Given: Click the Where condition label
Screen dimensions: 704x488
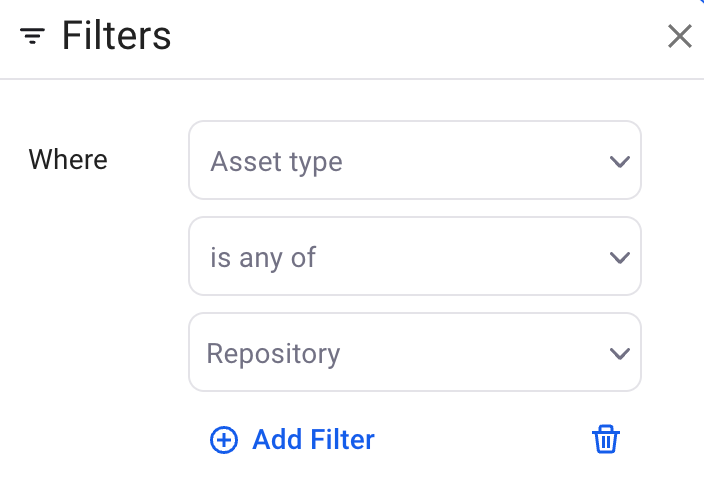Looking at the screenshot, I should pos(68,159).
